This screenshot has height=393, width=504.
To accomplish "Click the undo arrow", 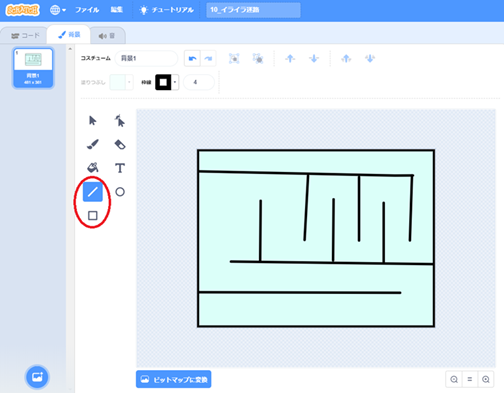I will [x=192, y=59].
